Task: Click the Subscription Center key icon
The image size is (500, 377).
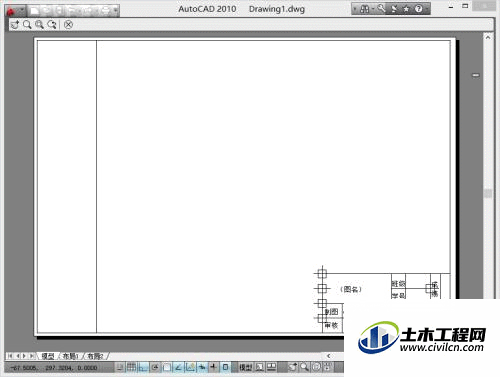Action: click(381, 9)
